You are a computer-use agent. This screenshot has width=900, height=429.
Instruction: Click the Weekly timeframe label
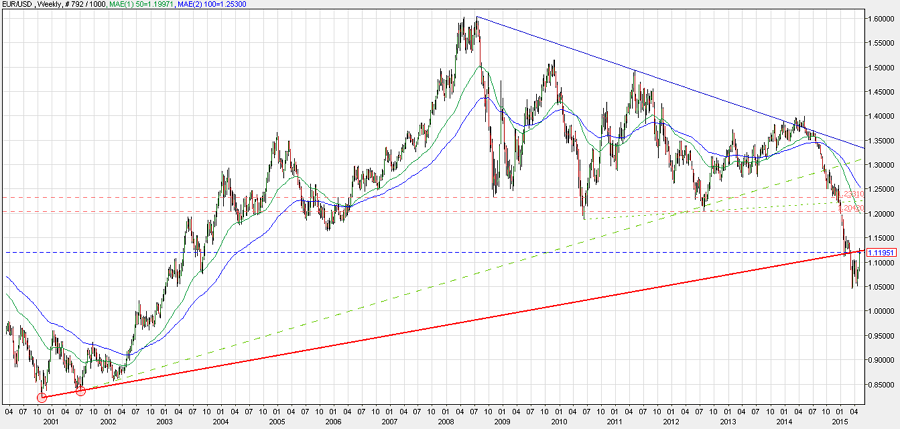pos(47,5)
